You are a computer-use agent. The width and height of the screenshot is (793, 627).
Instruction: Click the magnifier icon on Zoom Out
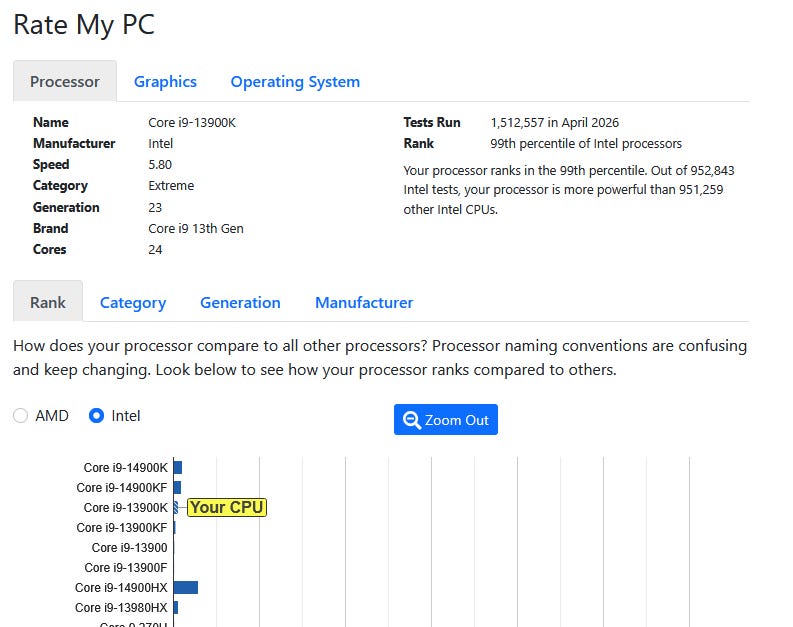pos(411,420)
